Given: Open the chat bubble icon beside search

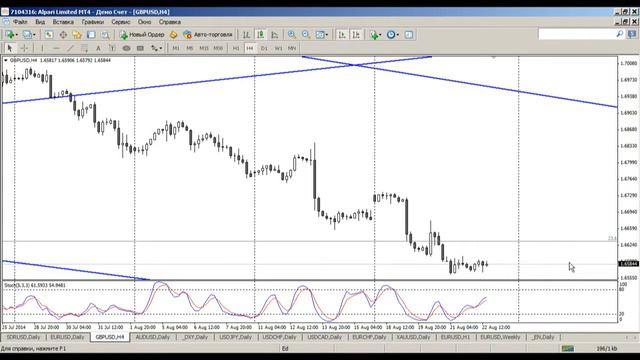Looking at the screenshot, I should click(x=632, y=34).
